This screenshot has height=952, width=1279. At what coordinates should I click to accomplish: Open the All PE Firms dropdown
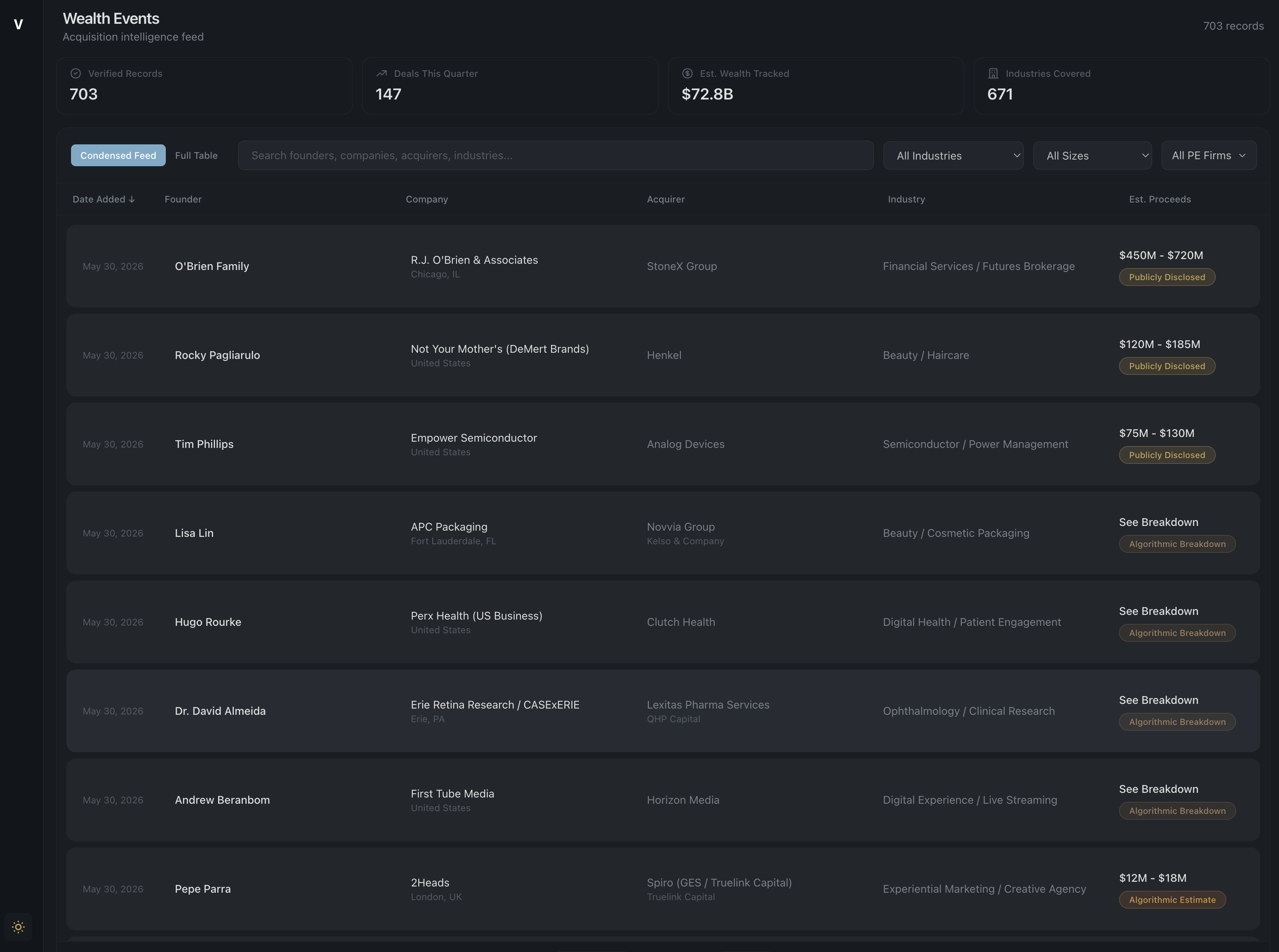pyautogui.click(x=1209, y=156)
